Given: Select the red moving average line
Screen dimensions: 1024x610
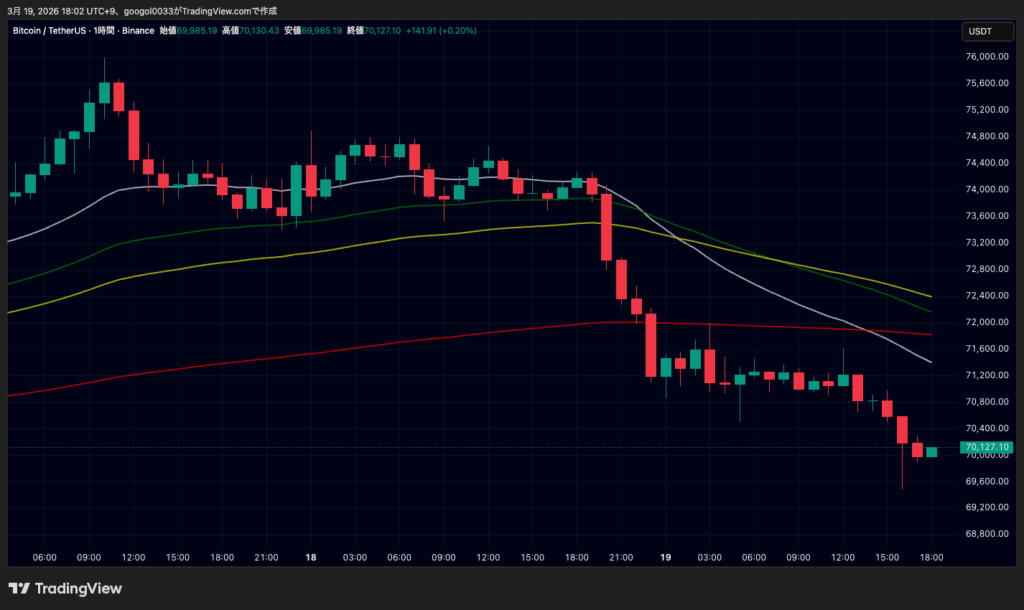Looking at the screenshot, I should pos(400,342).
